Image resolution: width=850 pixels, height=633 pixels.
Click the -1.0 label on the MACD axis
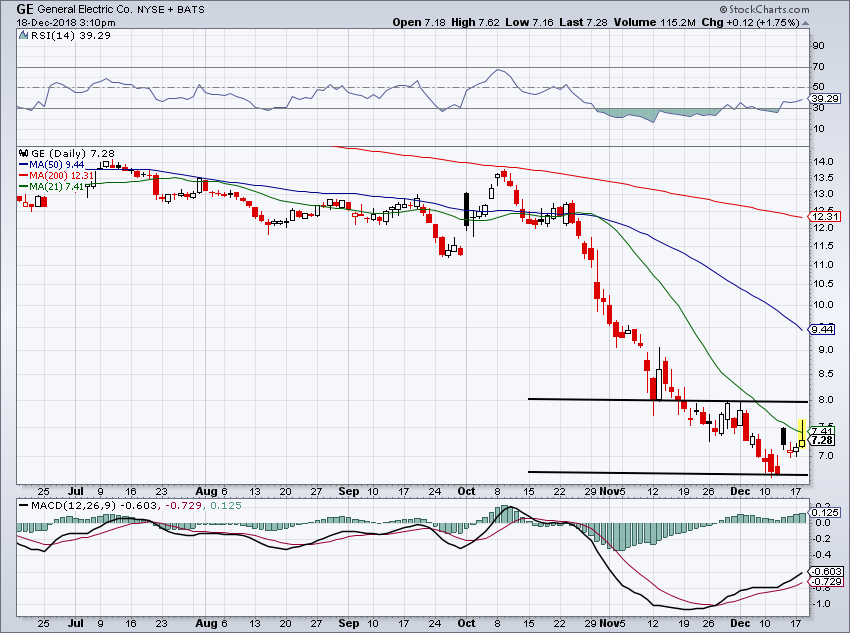[822, 604]
